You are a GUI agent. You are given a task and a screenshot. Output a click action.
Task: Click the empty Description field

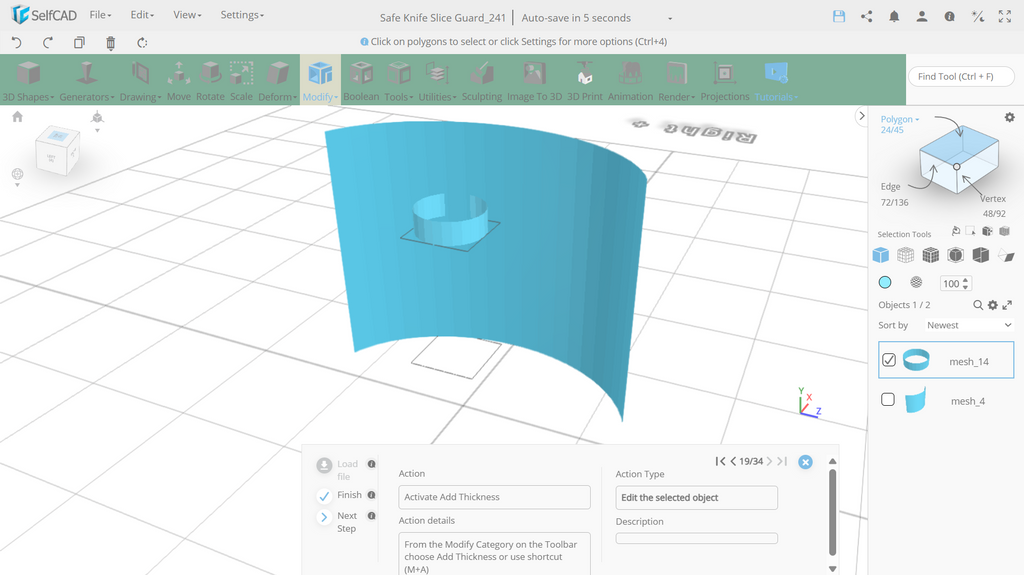pyautogui.click(x=696, y=538)
